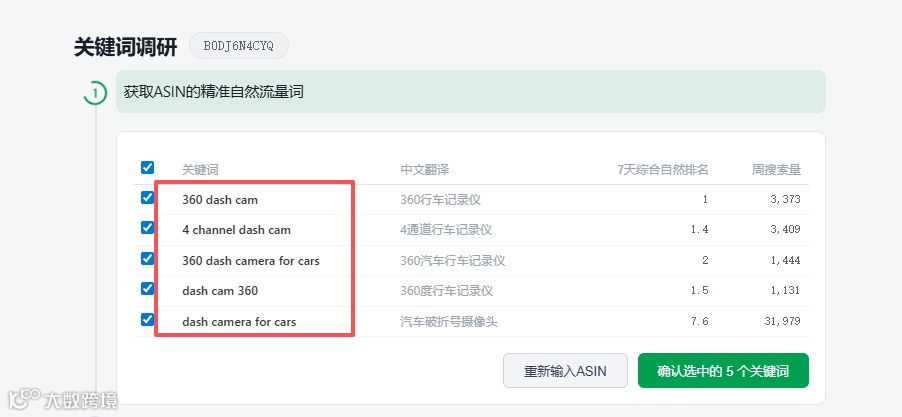Click the 获取ASIN的精准自然流量词 step banner
The height and width of the screenshot is (417, 902).
point(470,92)
